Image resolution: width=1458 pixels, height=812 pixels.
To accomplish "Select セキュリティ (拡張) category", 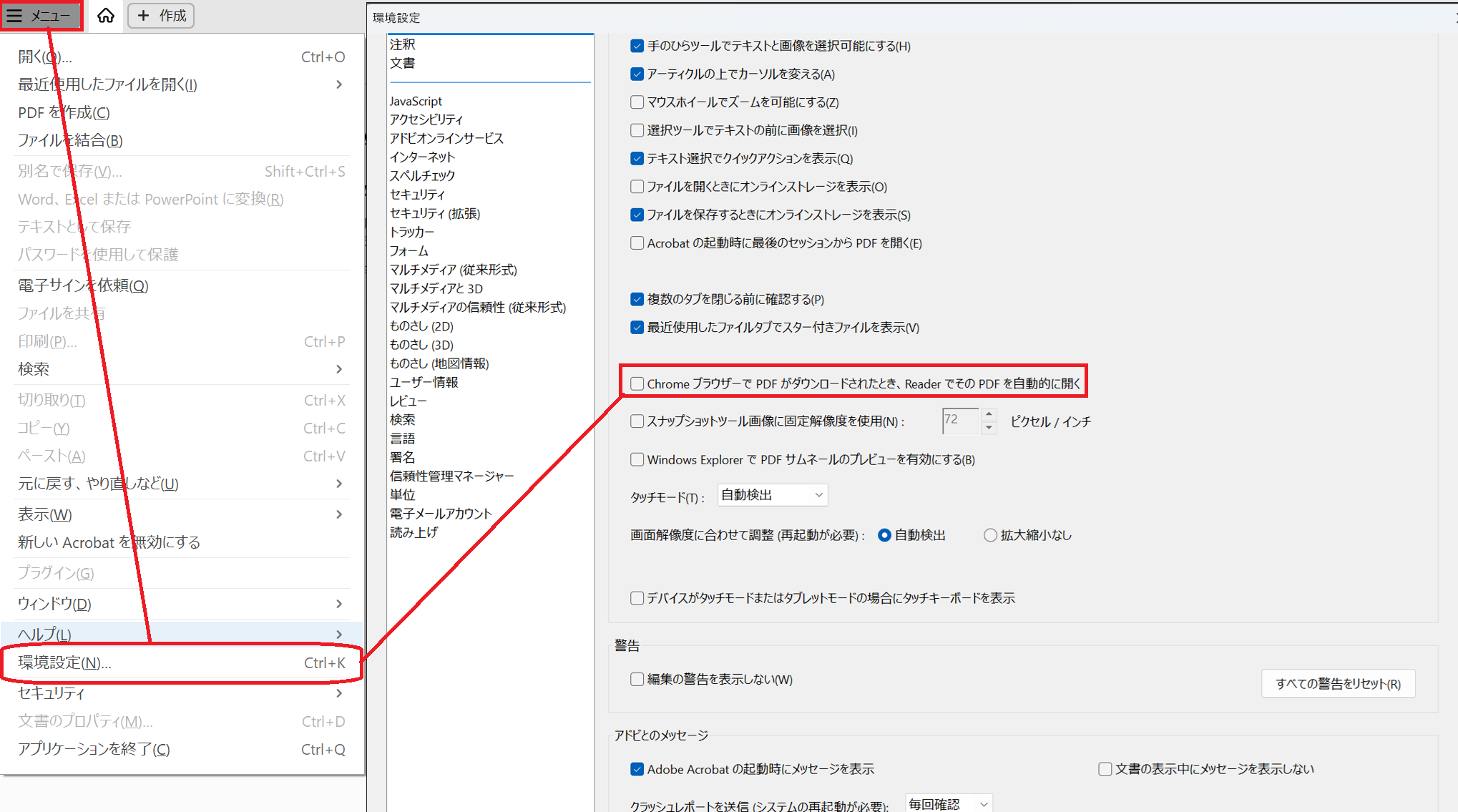I will [435, 213].
